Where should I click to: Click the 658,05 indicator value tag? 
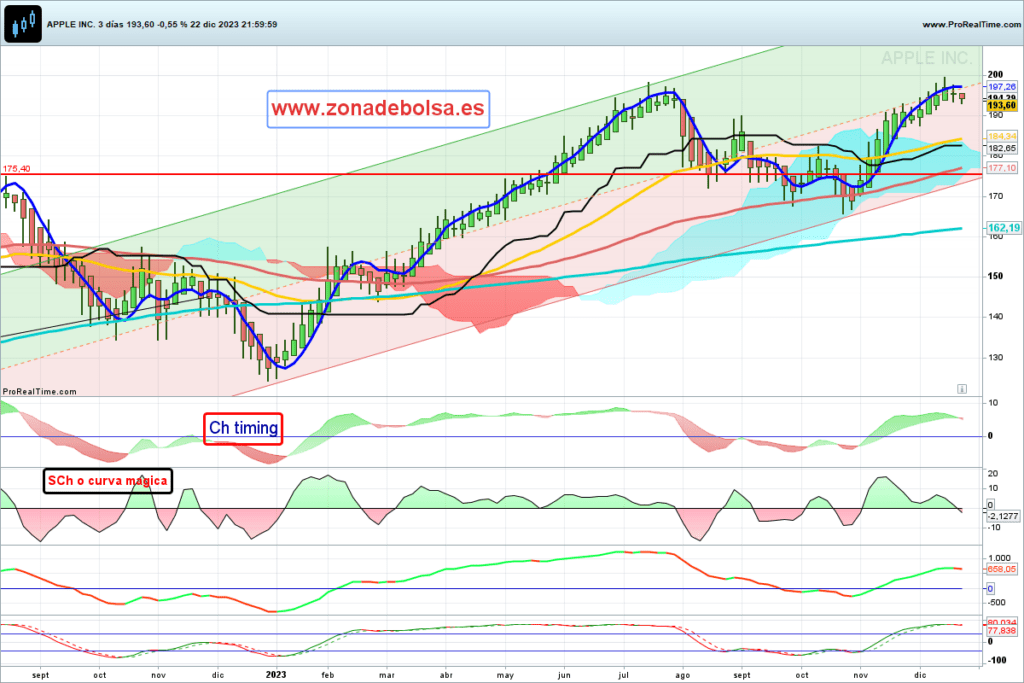pos(1001,569)
